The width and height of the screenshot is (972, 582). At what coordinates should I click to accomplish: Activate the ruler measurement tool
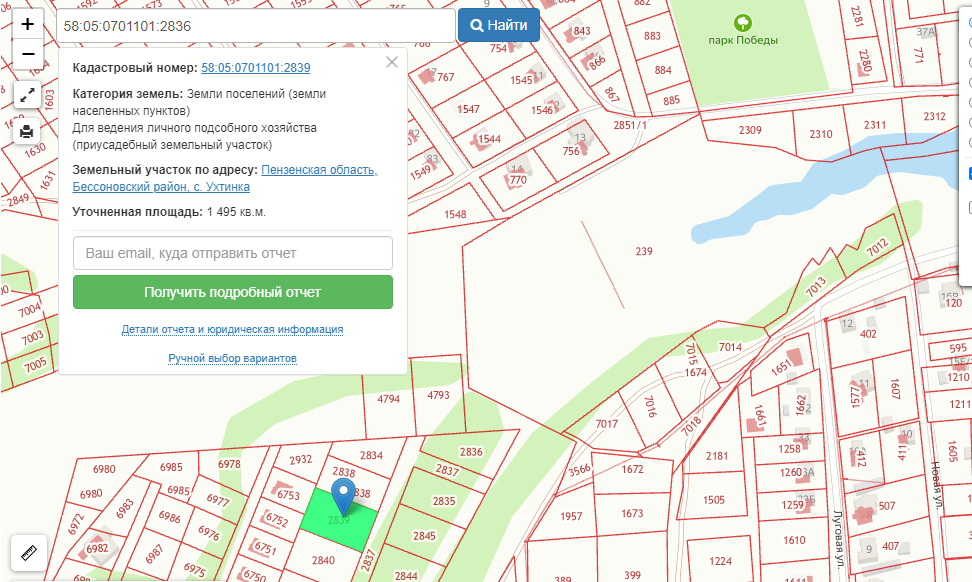click(29, 552)
